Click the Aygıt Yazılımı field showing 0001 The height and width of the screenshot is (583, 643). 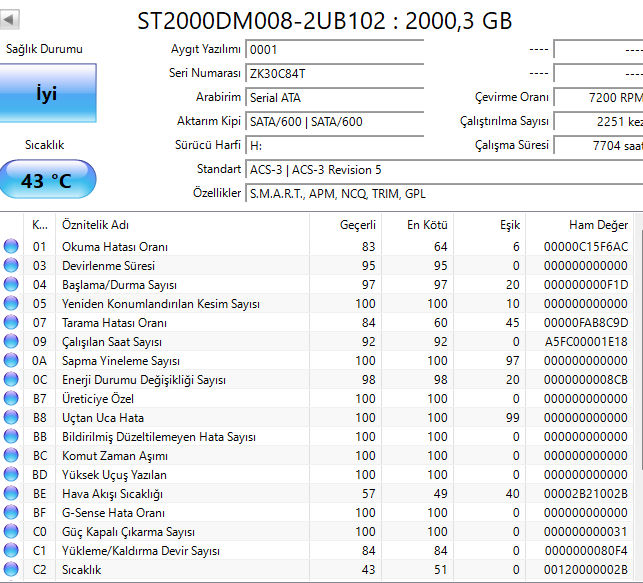[335, 50]
